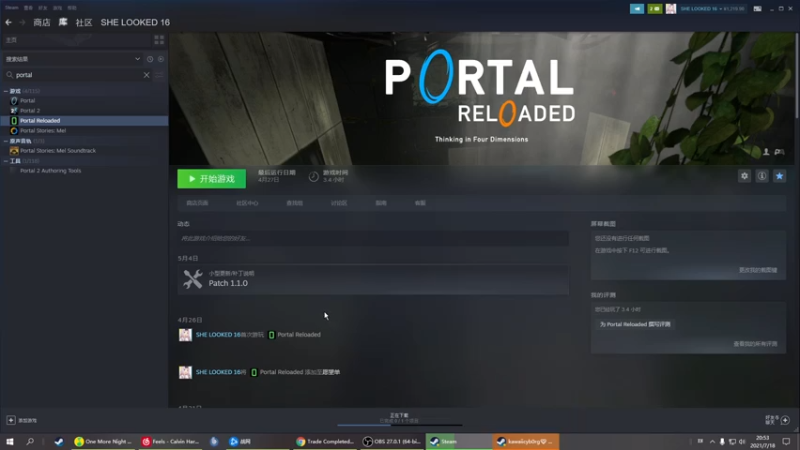
Task: Switch to Big Picture mode icon
Action: click(x=758, y=9)
